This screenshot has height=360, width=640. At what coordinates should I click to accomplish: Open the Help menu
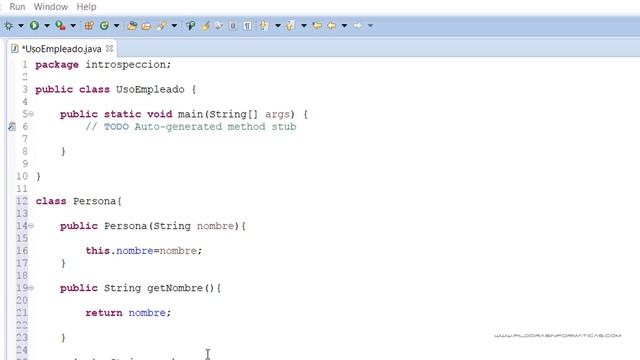click(86, 7)
